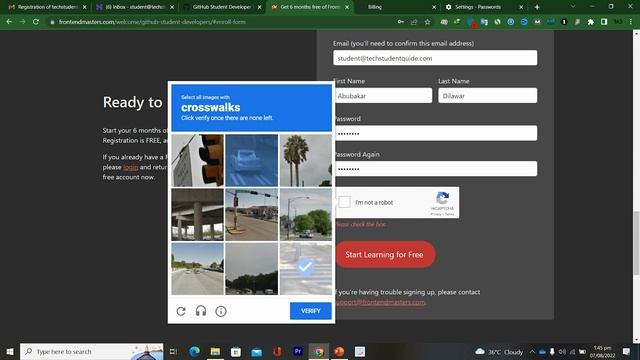This screenshot has height=360, width=640.
Task: Open Task View on the taskbar
Action: (x=173, y=351)
